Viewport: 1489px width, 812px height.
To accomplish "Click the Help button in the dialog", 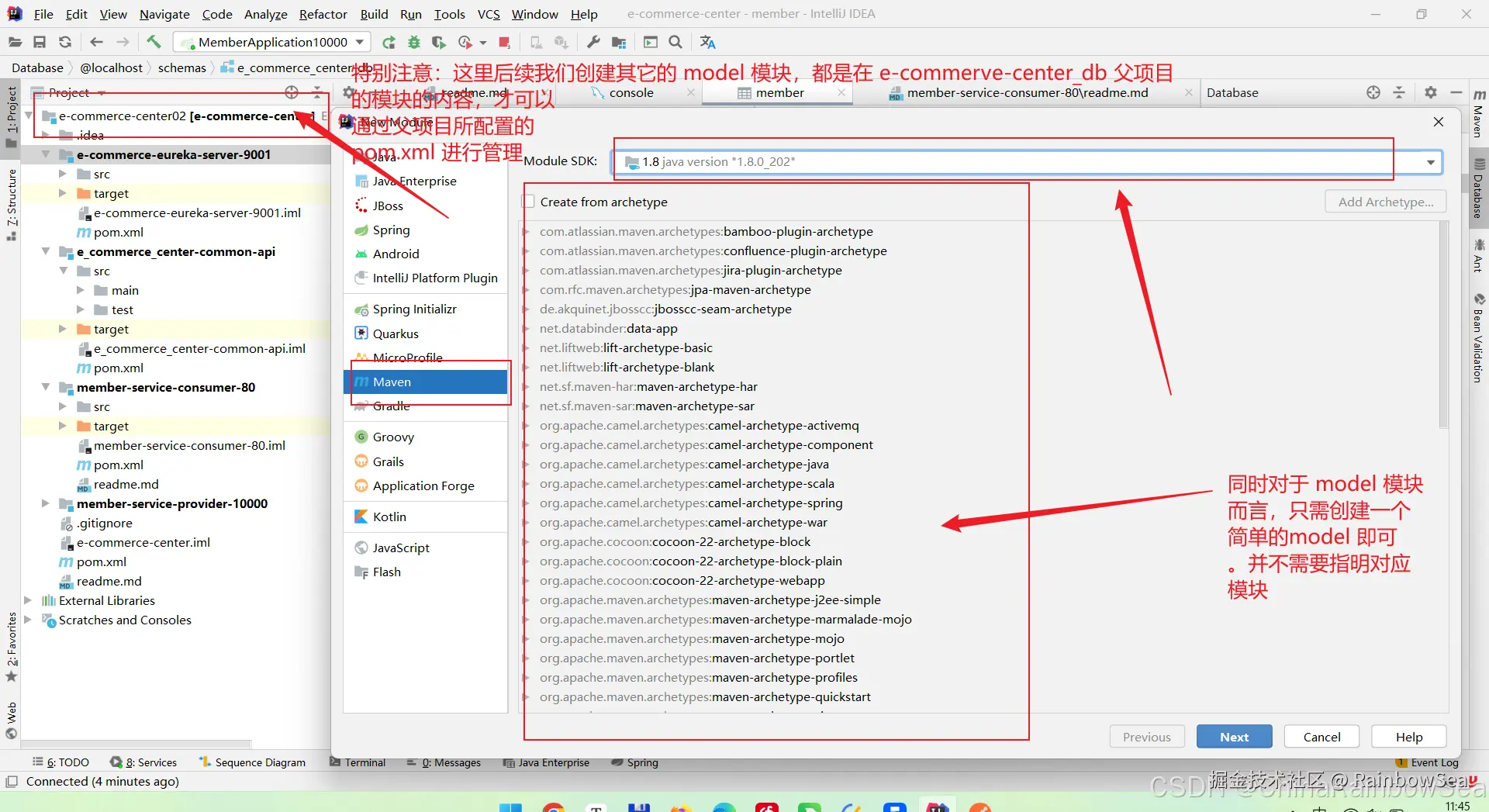I will pyautogui.click(x=1409, y=737).
